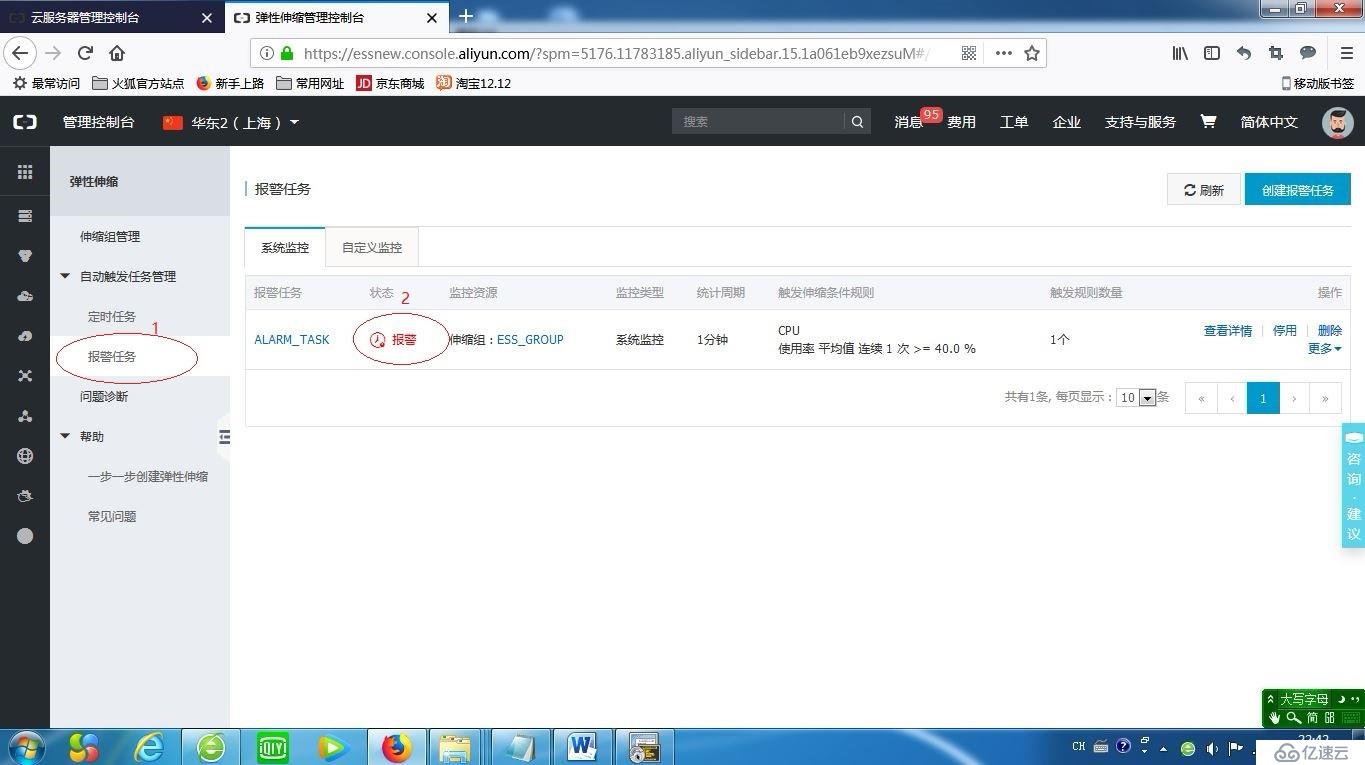Go back with browser back arrow
Image resolution: width=1365 pixels, height=765 pixels.
click(20, 53)
